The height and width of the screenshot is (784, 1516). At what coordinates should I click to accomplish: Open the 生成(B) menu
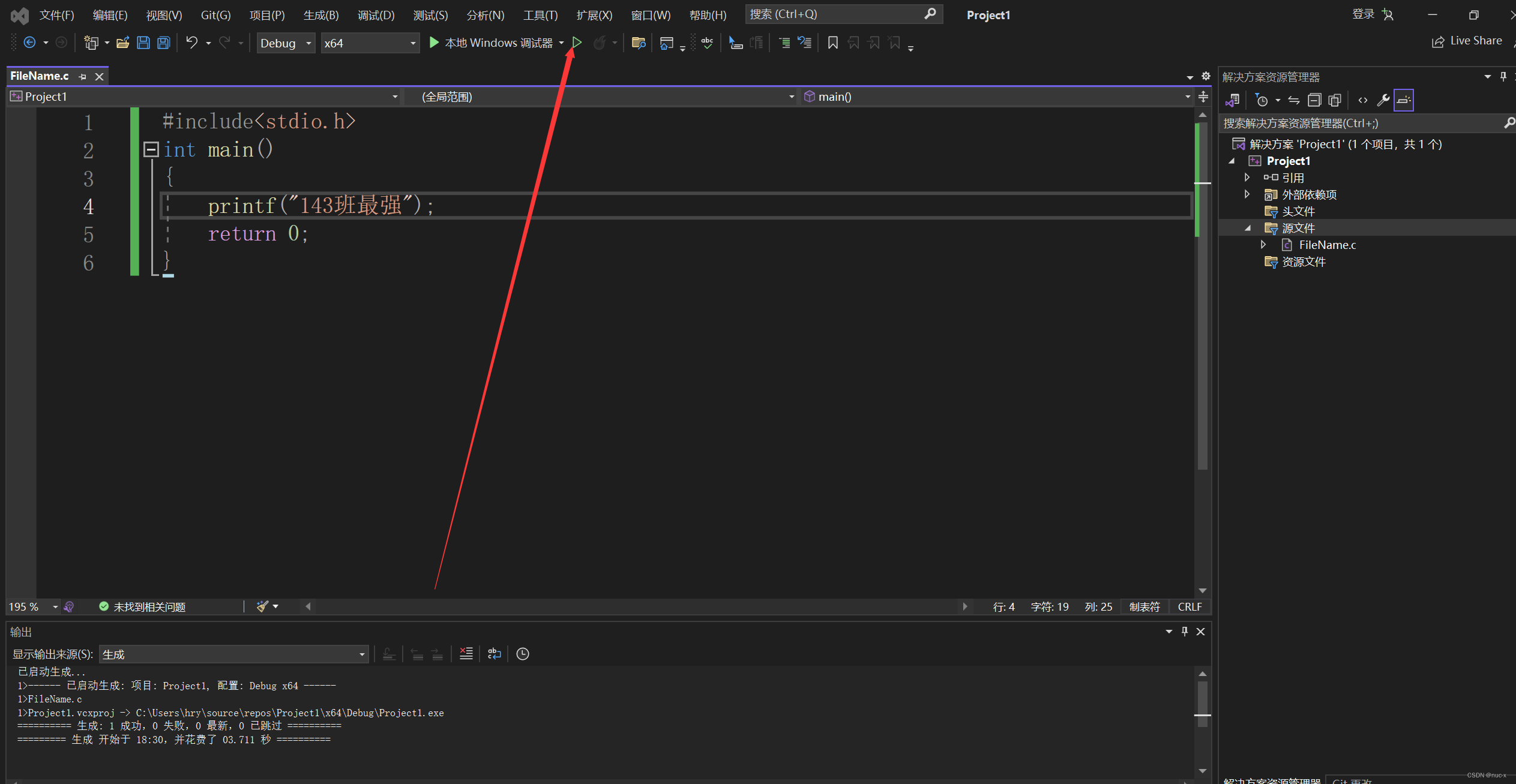point(320,15)
